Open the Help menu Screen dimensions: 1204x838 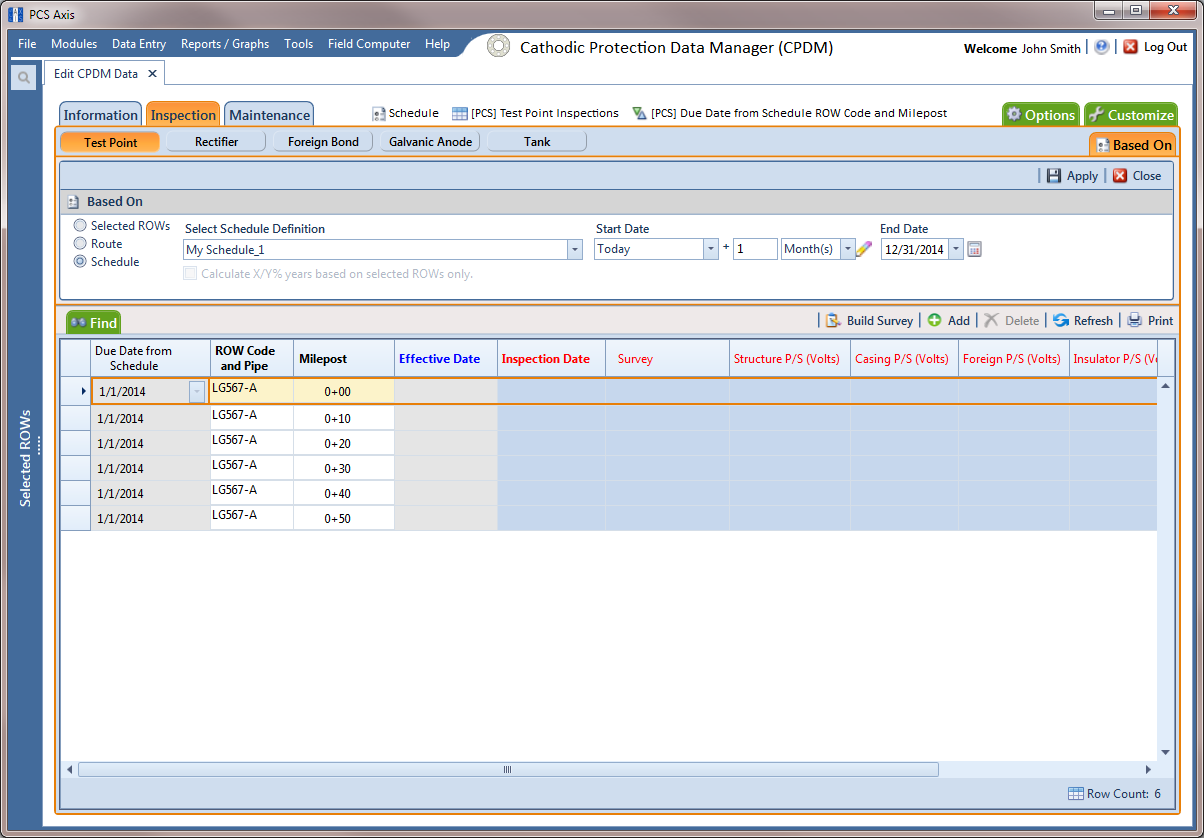point(437,44)
